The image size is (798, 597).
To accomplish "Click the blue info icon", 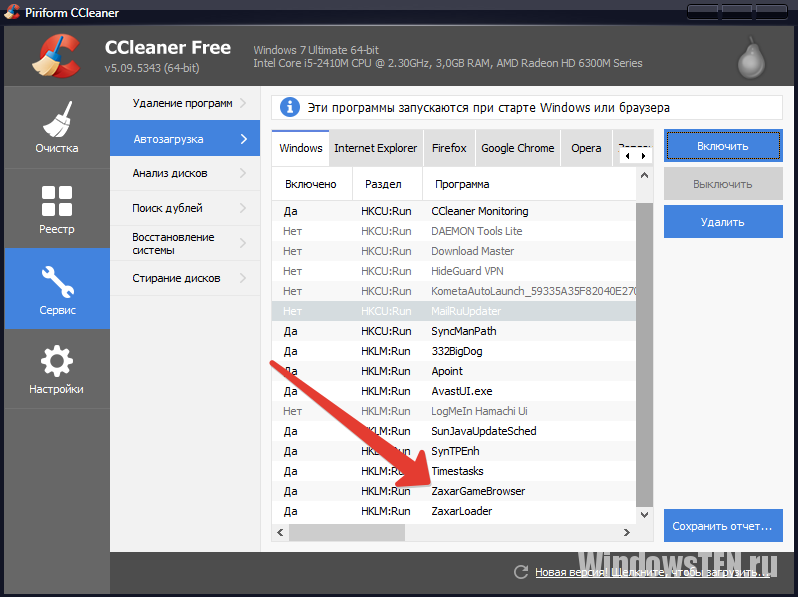I will pyautogui.click(x=290, y=107).
